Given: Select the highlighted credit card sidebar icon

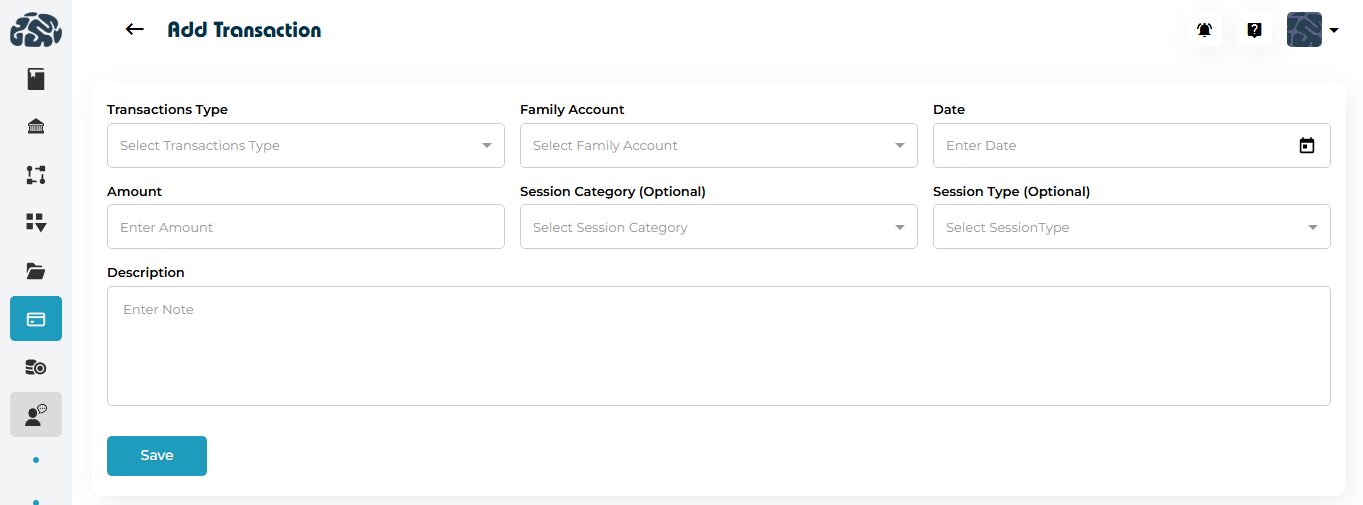Looking at the screenshot, I should coord(36,319).
